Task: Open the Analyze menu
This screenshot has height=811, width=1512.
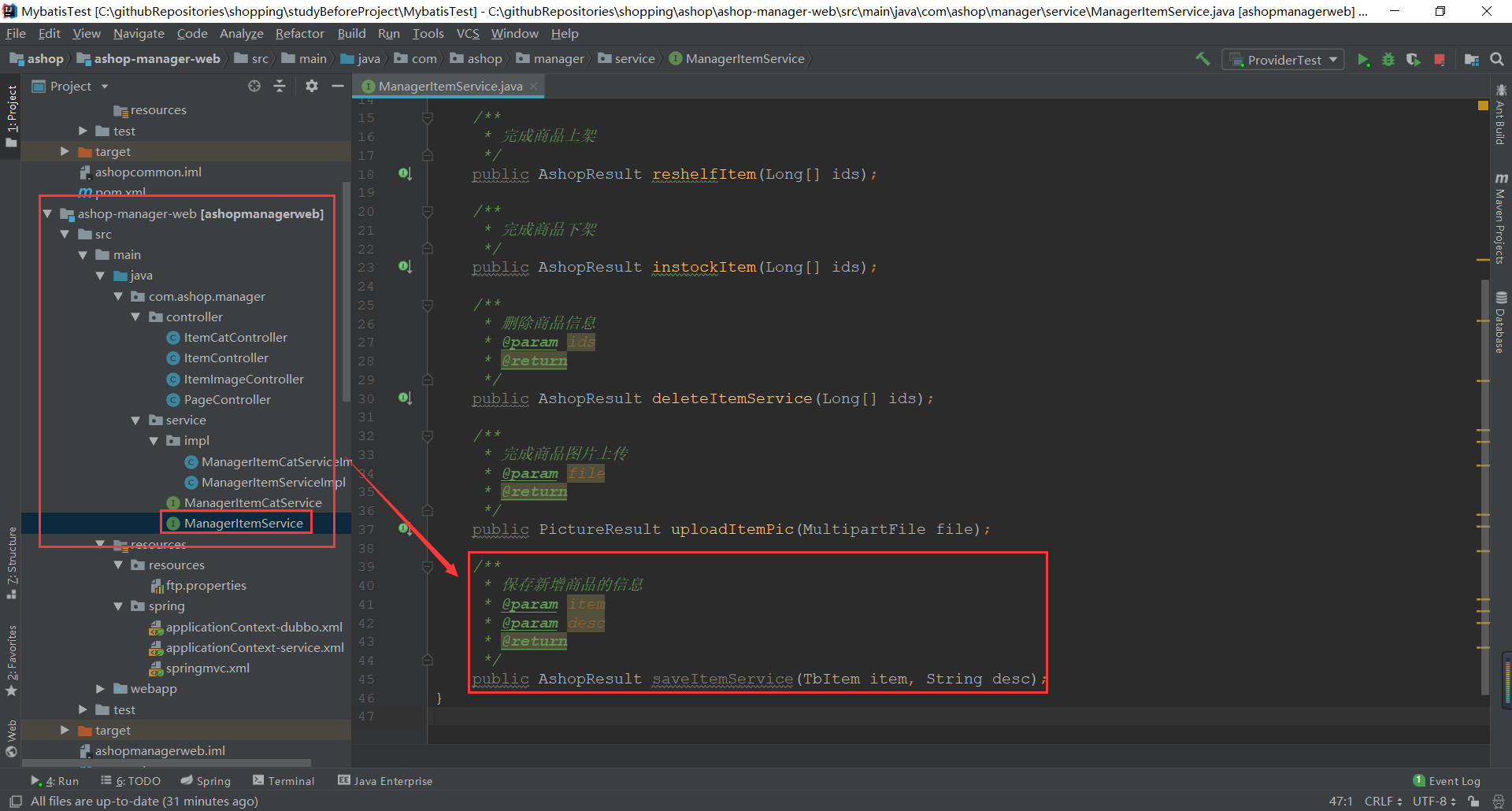Action: (x=241, y=34)
